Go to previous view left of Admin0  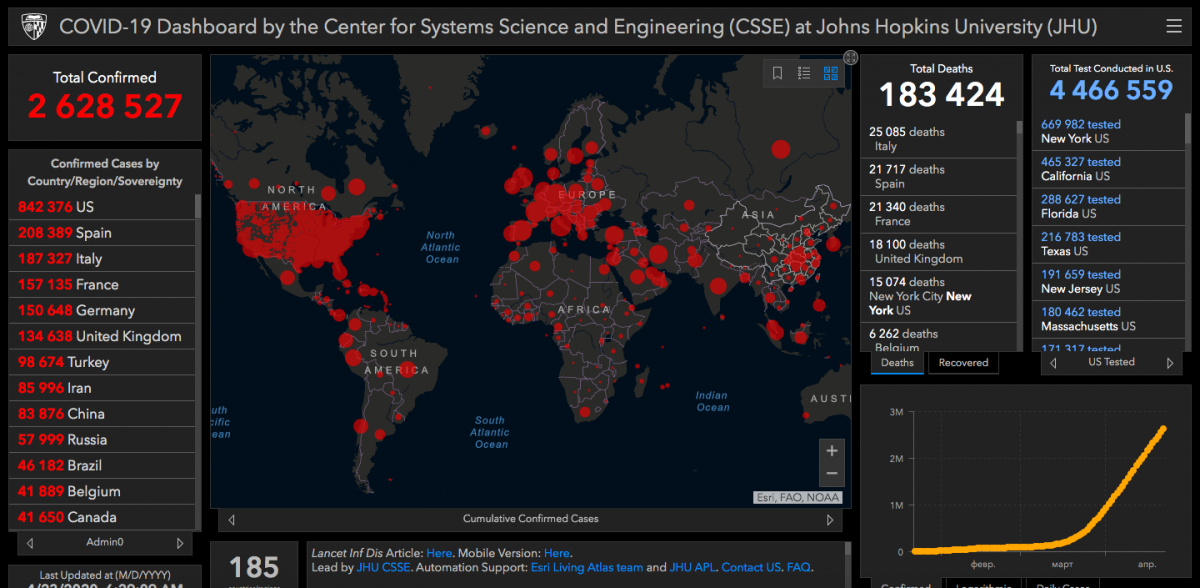30,543
